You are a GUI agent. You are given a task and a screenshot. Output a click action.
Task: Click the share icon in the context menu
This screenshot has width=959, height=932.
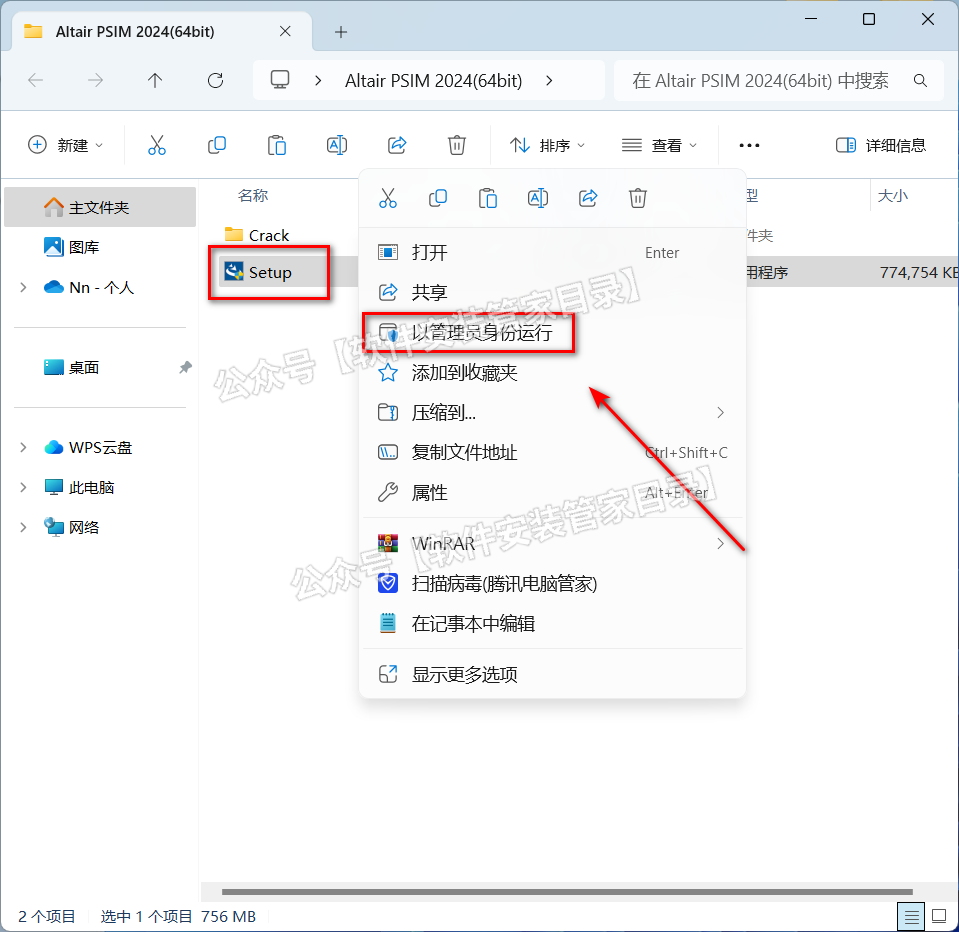coord(588,198)
